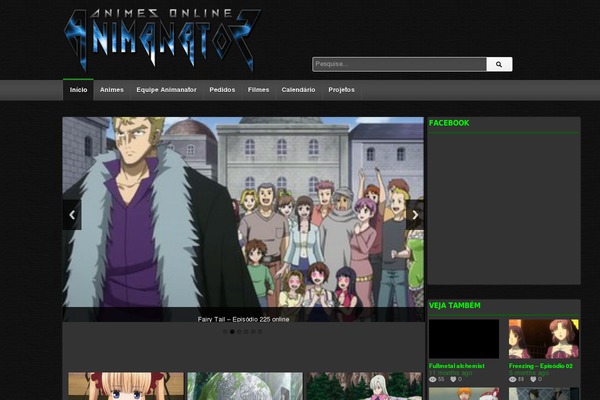The image size is (600, 400).
Task: Open the mossy stone forest thumbnail
Action: [x=245, y=386]
